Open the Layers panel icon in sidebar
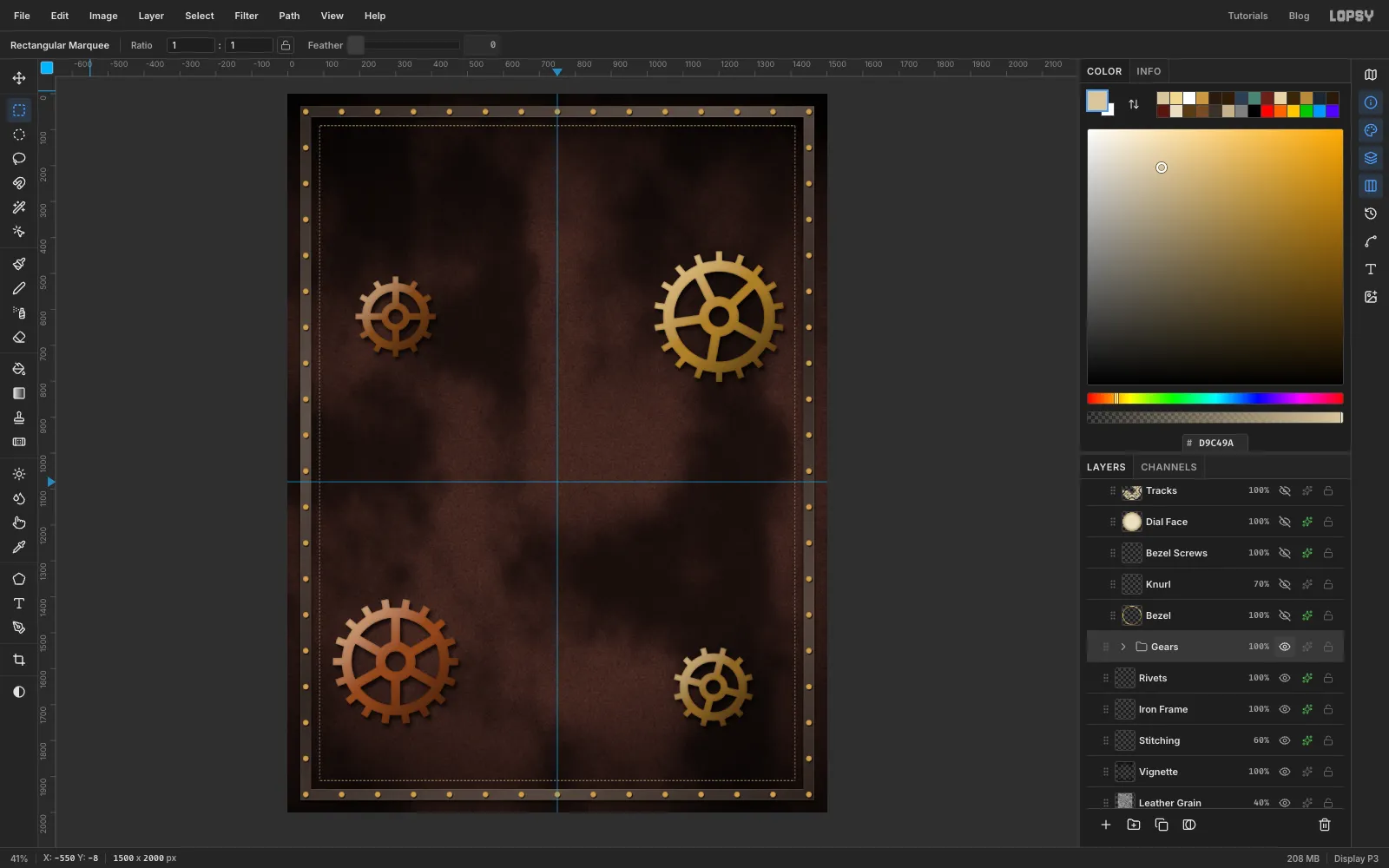The height and width of the screenshot is (868, 1389). (x=1371, y=158)
